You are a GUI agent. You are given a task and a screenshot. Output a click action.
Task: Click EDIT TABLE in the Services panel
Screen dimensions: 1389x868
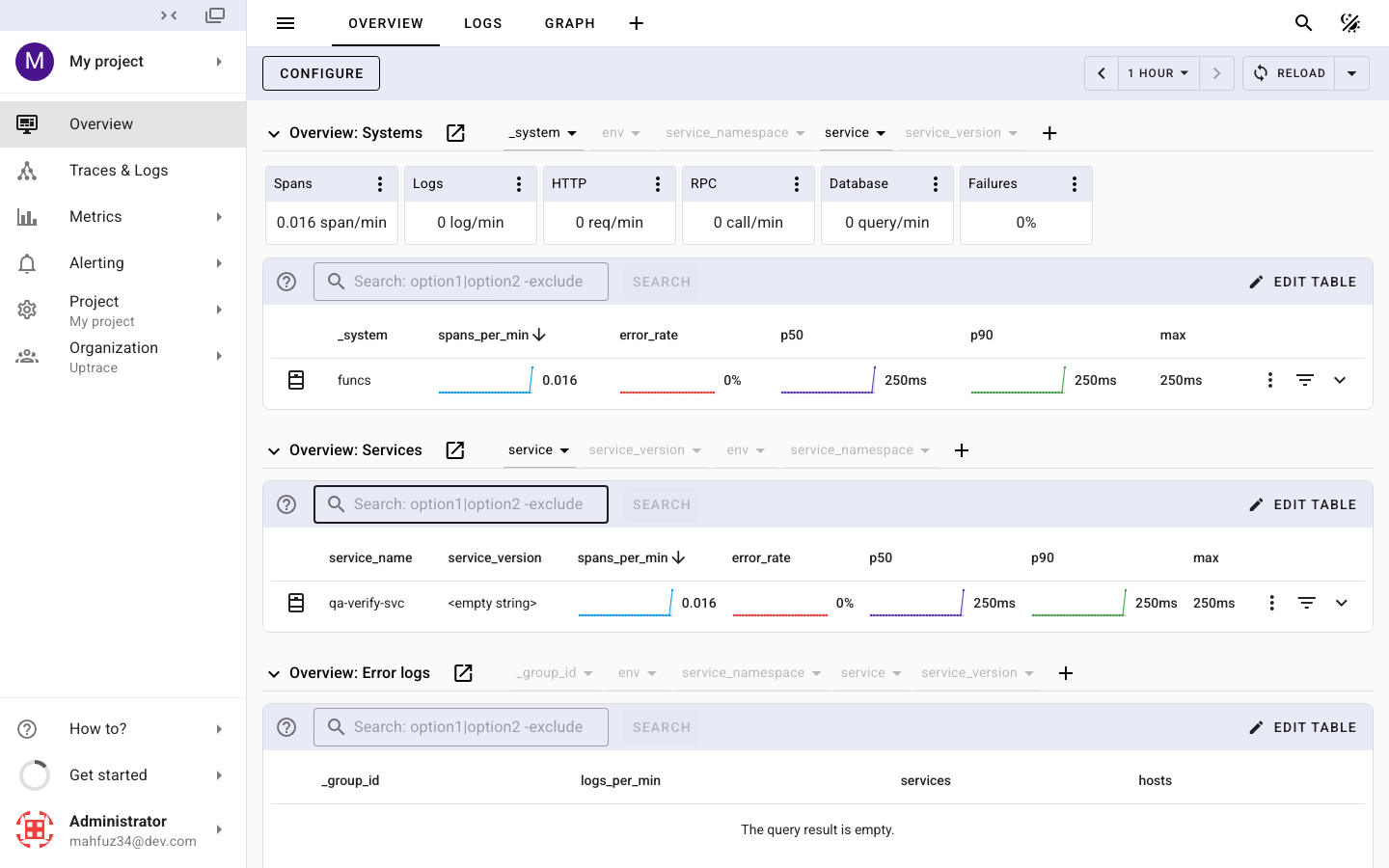coord(1303,504)
